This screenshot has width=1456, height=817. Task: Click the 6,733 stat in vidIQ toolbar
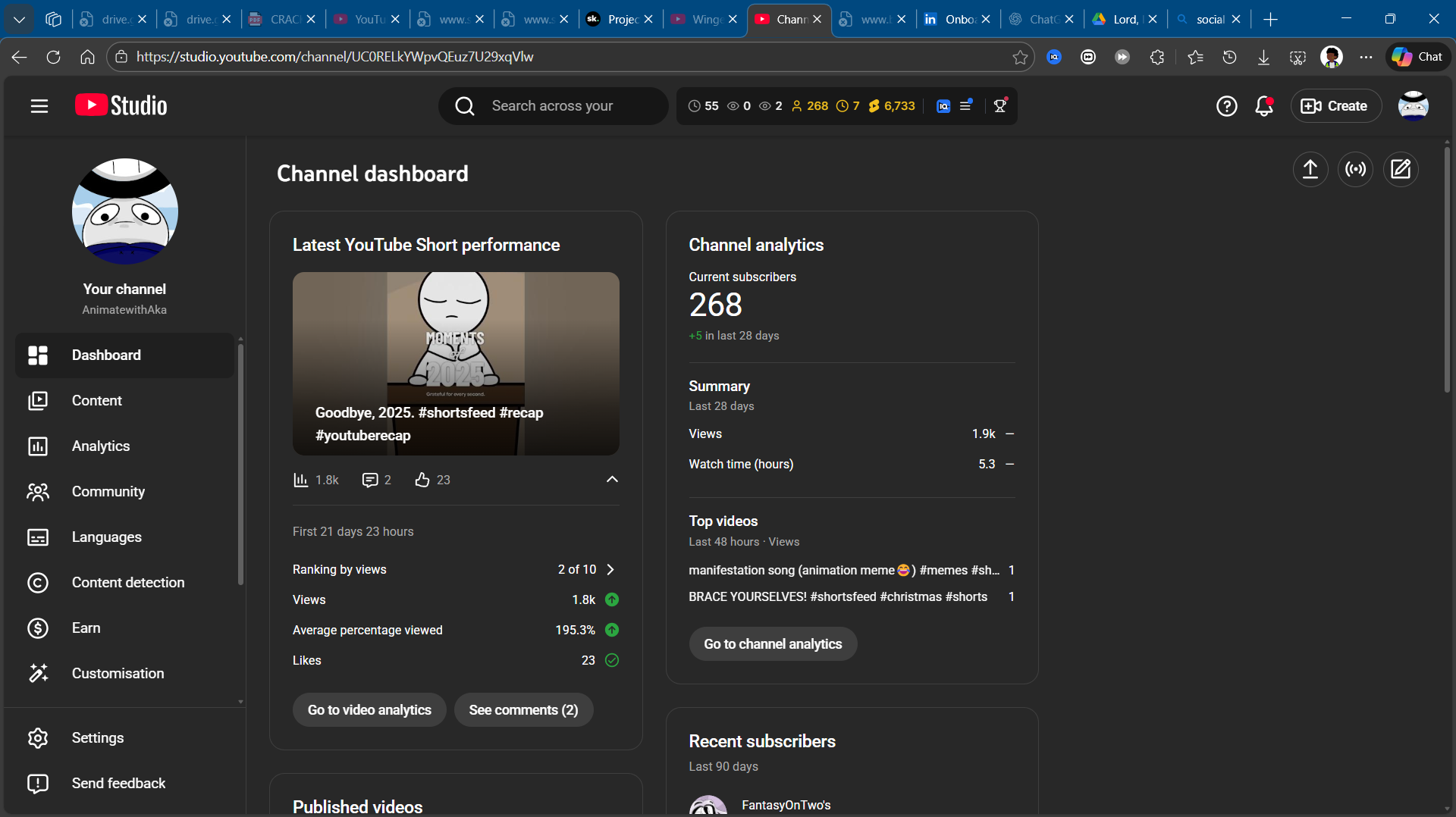[892, 106]
